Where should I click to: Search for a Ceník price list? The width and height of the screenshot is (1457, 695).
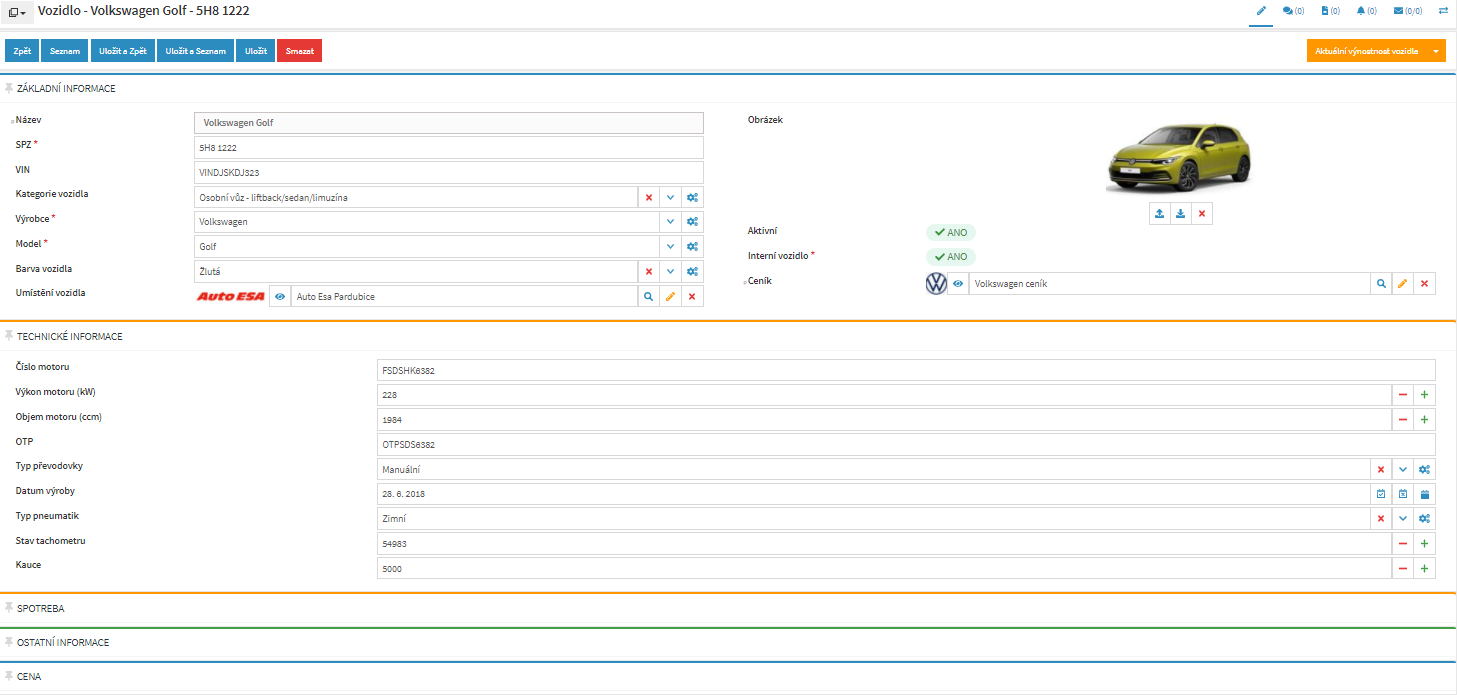1381,284
